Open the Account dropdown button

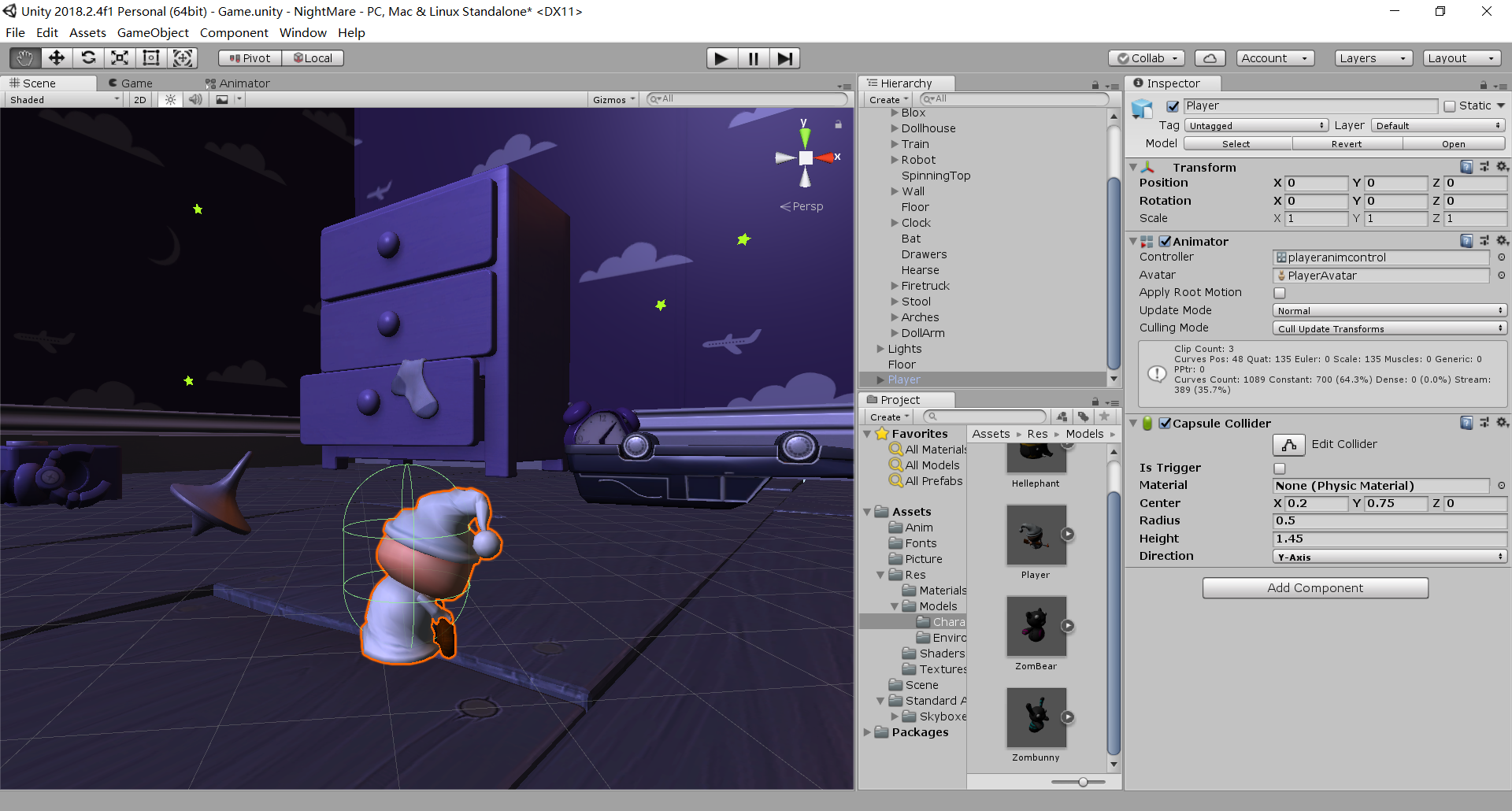pos(1275,58)
